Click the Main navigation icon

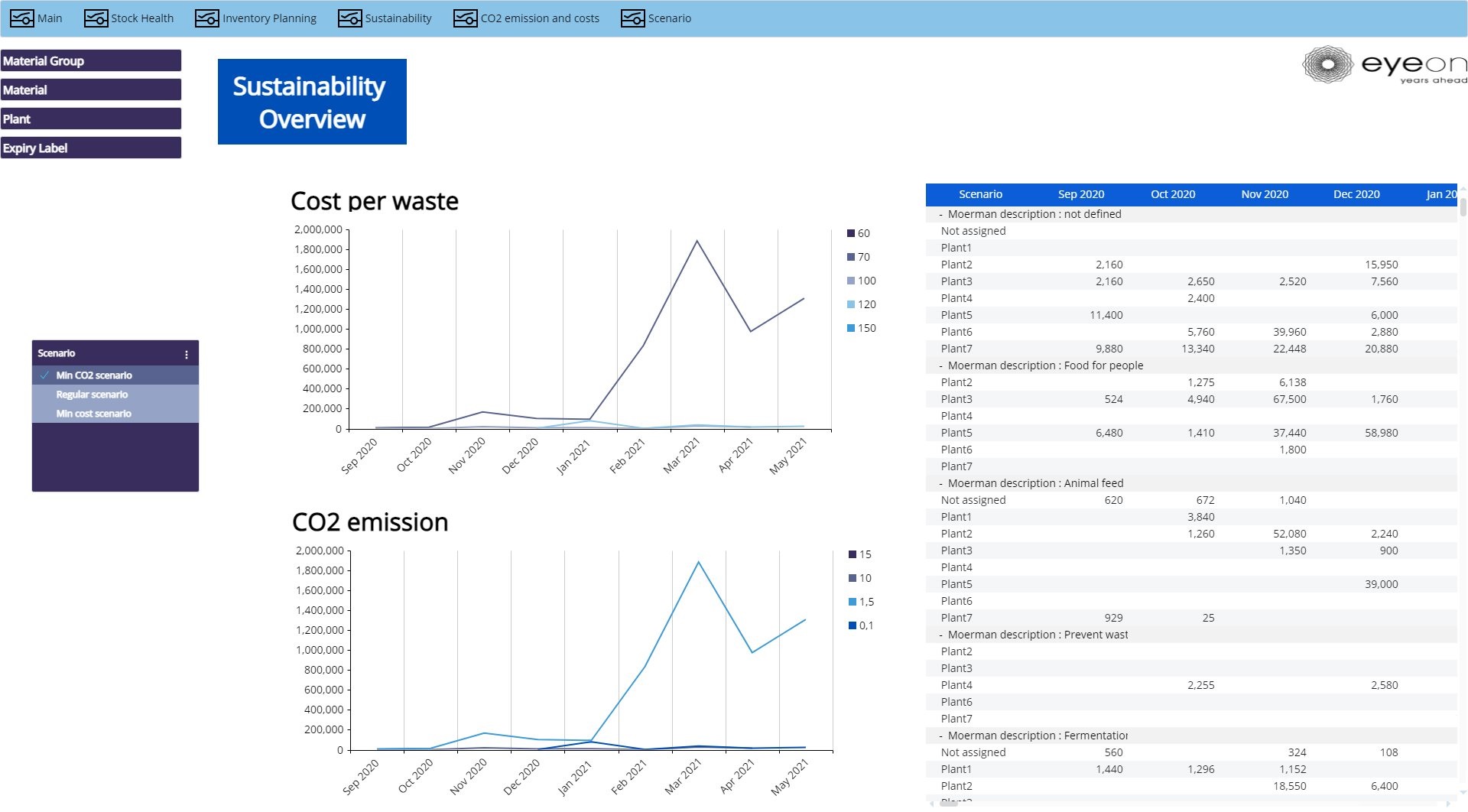[21, 18]
